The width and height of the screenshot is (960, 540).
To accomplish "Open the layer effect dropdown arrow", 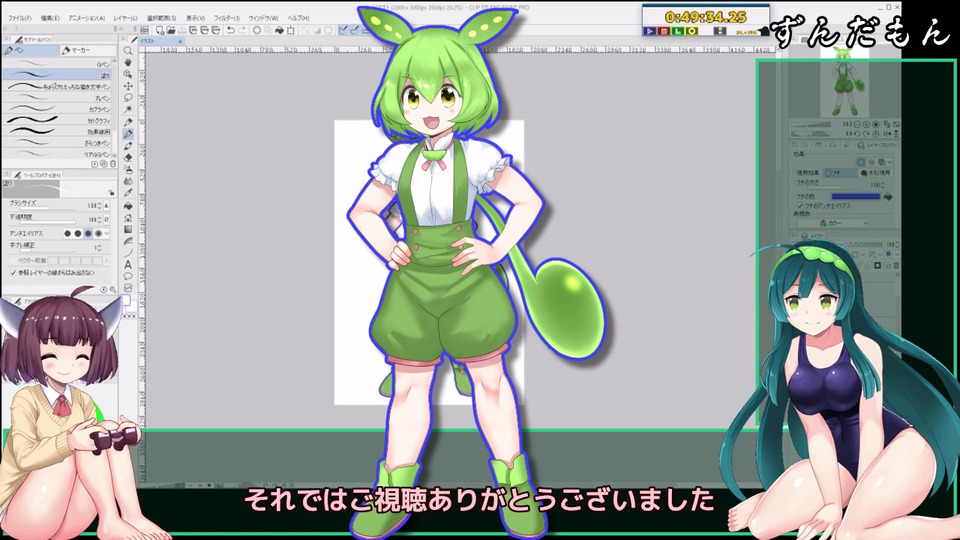I will pyautogui.click(x=890, y=162).
